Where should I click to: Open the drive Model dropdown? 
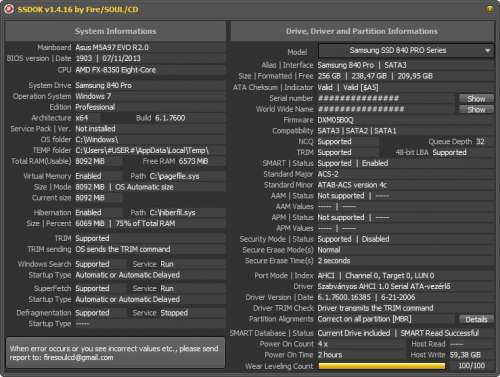[x=406, y=51]
